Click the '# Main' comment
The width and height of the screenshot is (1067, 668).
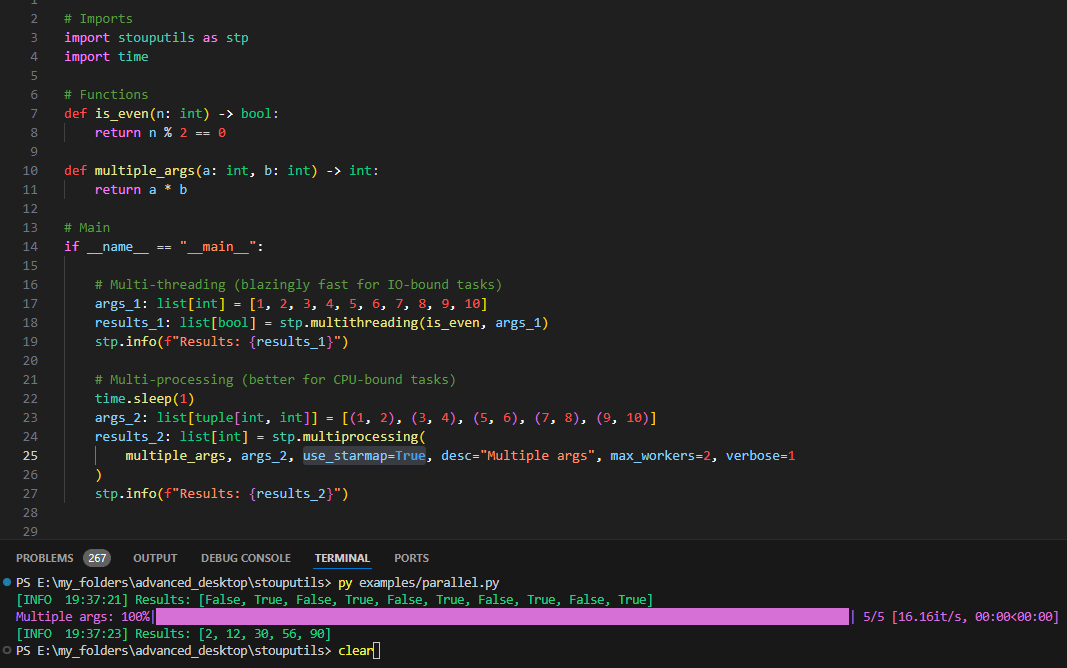click(x=86, y=227)
